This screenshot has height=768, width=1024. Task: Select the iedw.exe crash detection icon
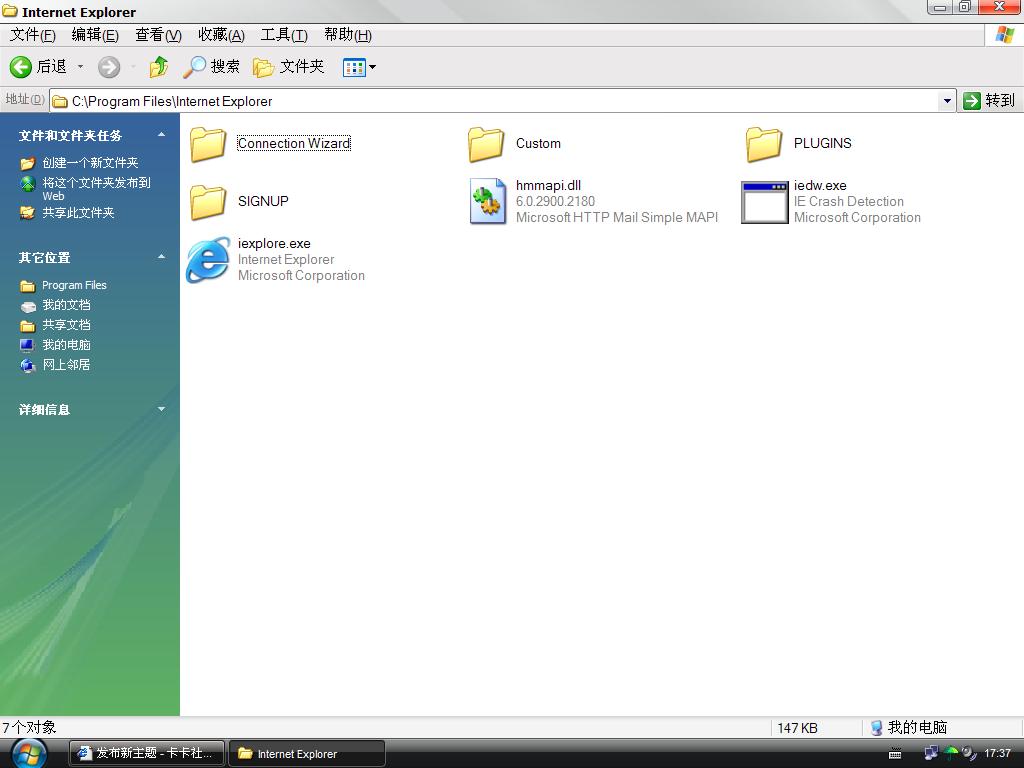tap(764, 202)
